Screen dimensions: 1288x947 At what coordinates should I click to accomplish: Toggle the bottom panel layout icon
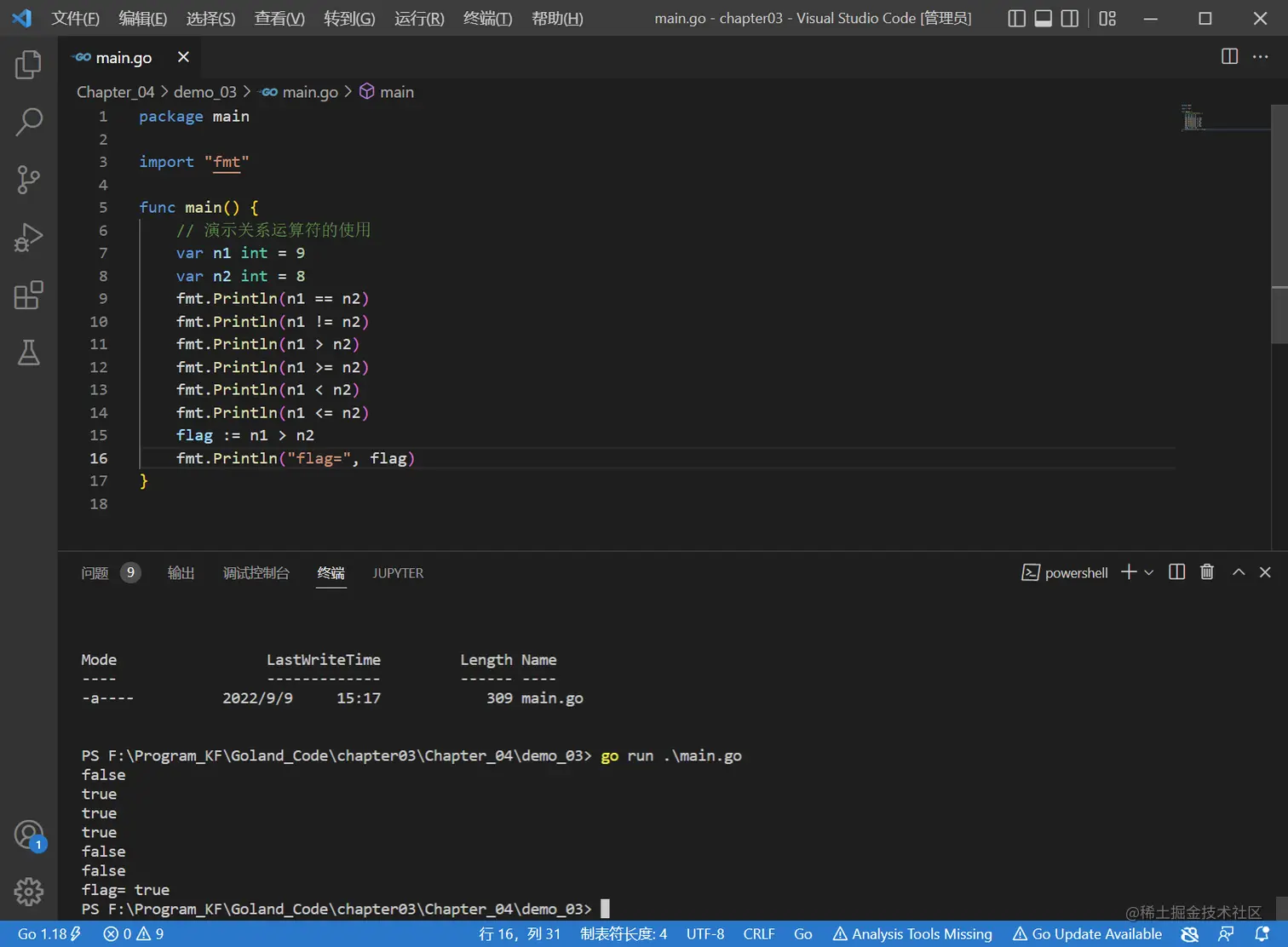(x=1043, y=18)
